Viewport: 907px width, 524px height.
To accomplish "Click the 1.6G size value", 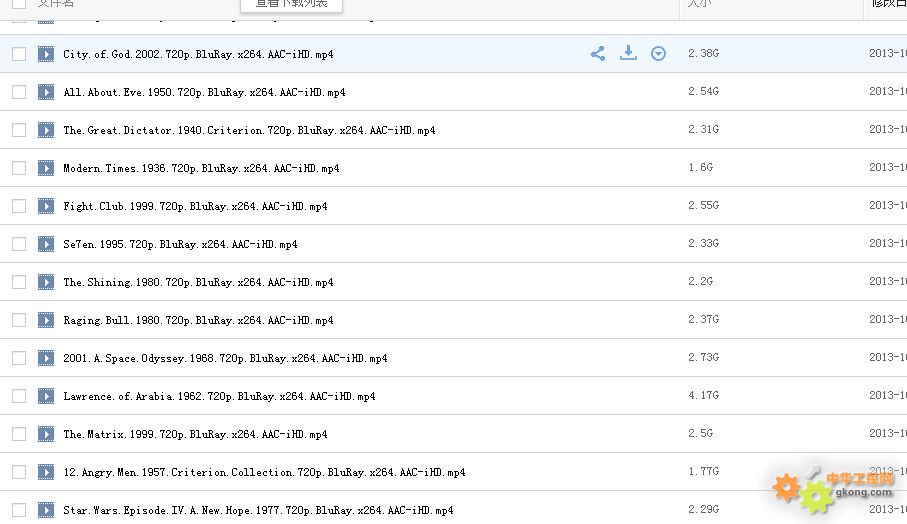I will [700, 167].
